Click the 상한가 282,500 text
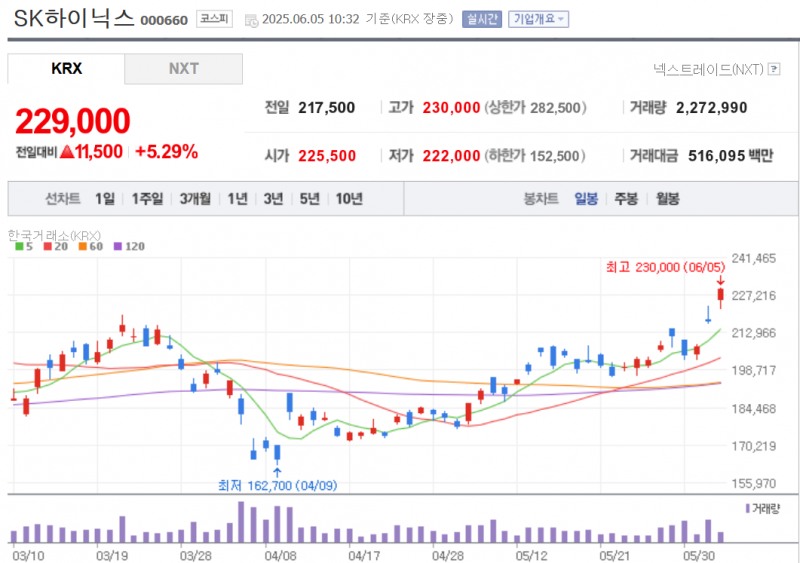Screen dimensions: 800x563 535,108
